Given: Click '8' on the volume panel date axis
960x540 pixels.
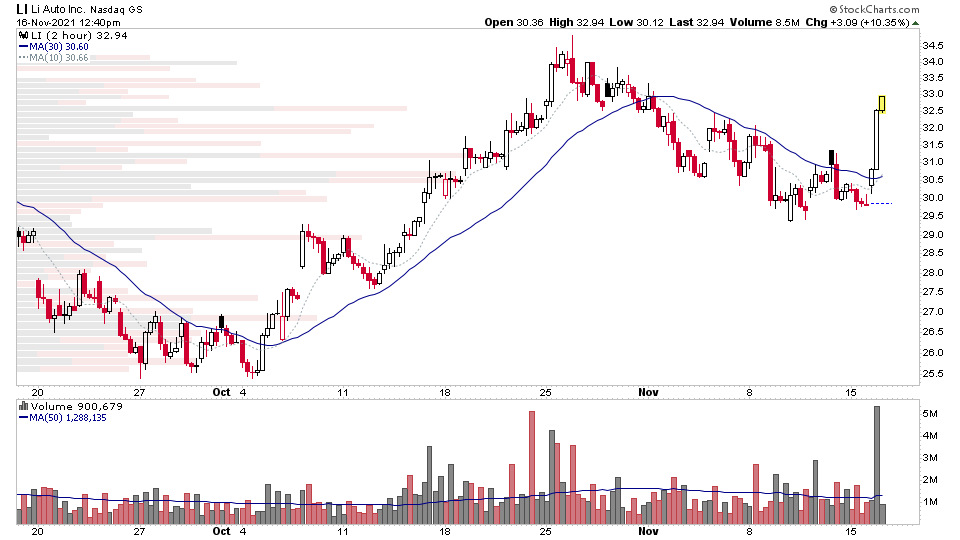Looking at the screenshot, I should pos(749,531).
